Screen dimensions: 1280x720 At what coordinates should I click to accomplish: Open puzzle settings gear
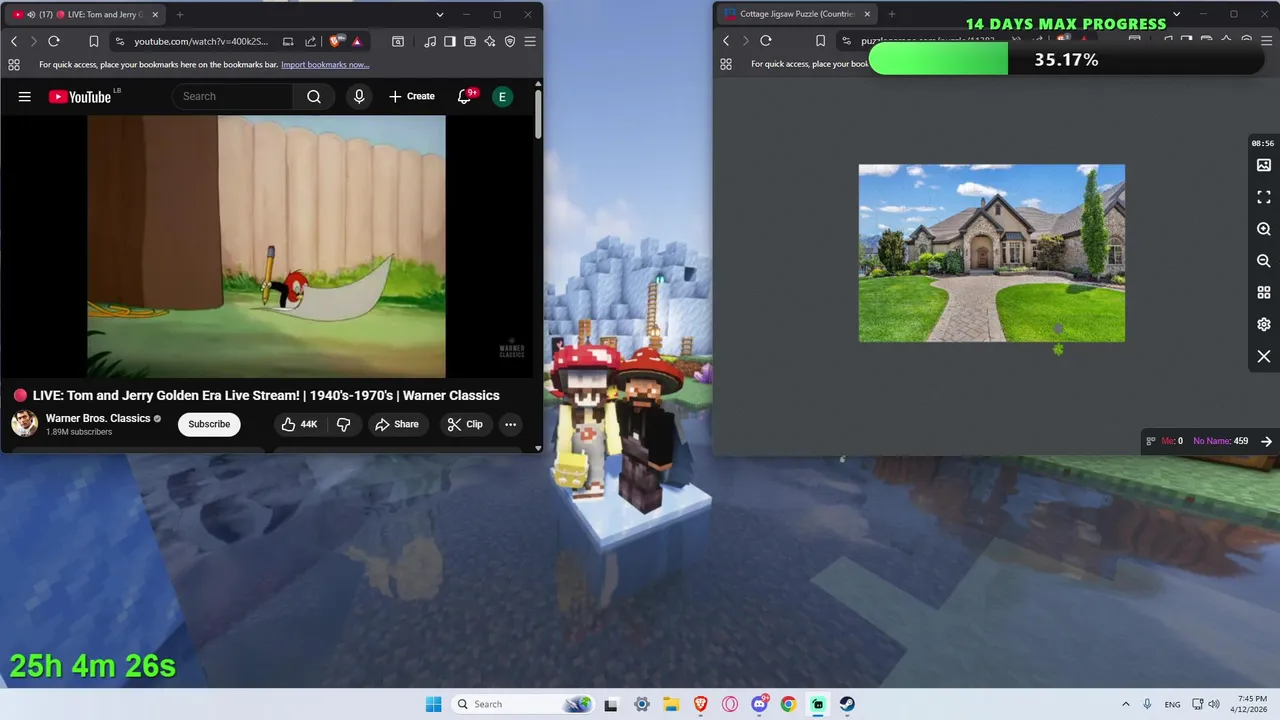pos(1264,324)
